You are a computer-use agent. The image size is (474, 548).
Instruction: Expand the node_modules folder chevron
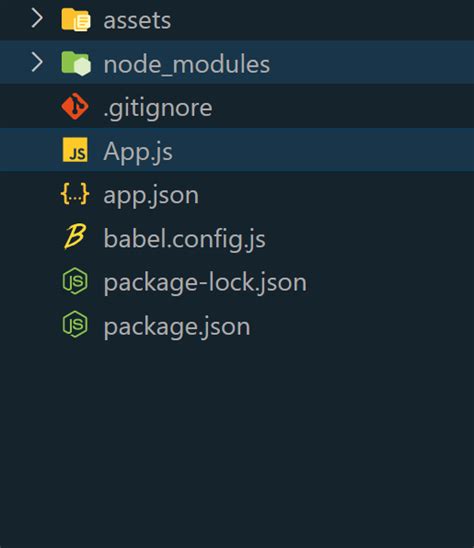(37, 62)
